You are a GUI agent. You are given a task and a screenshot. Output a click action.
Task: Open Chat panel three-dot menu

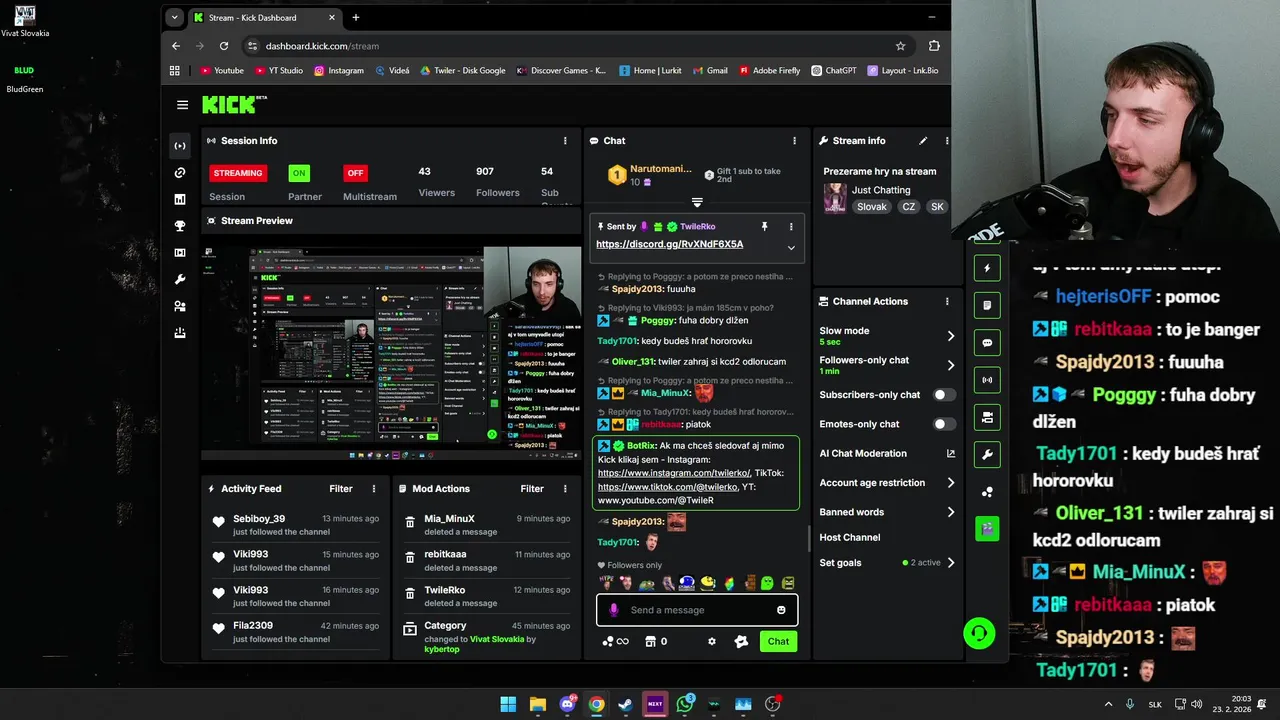pos(795,141)
